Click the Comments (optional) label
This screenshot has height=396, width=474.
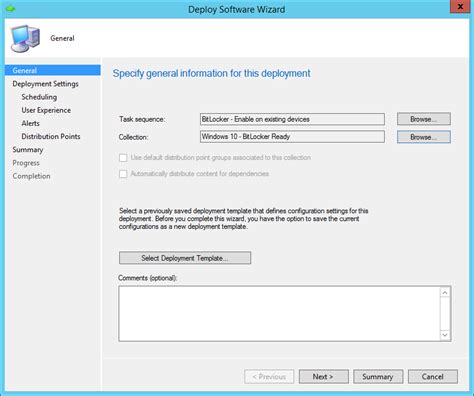click(148, 278)
